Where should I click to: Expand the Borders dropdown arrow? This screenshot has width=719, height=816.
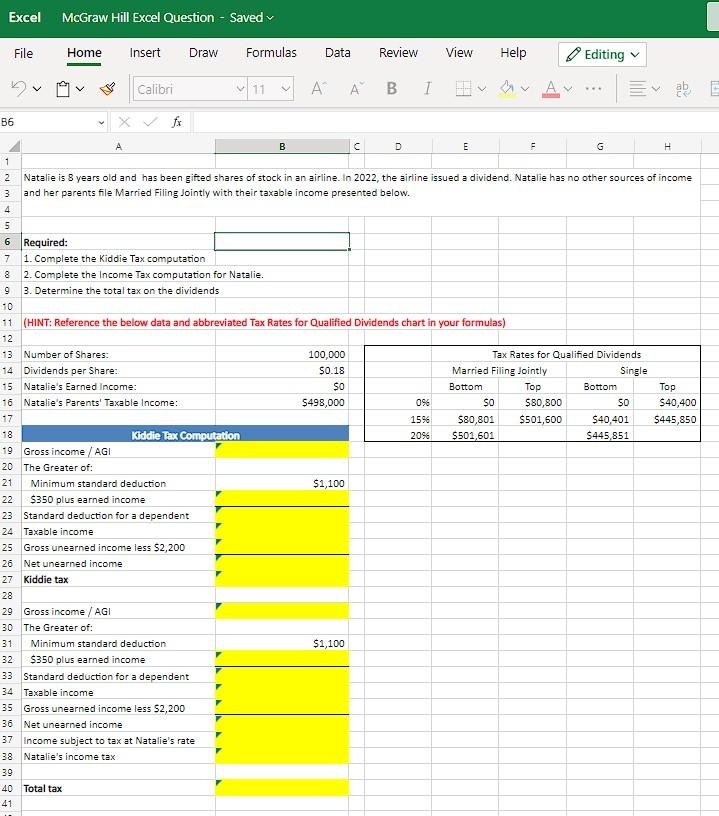(x=482, y=89)
